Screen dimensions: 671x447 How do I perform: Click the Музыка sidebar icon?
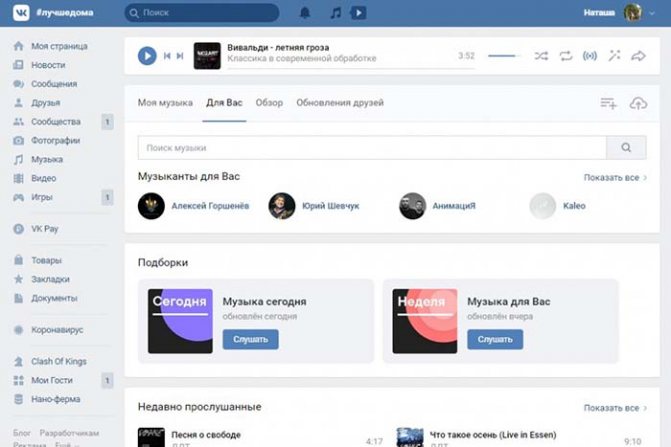[18, 160]
